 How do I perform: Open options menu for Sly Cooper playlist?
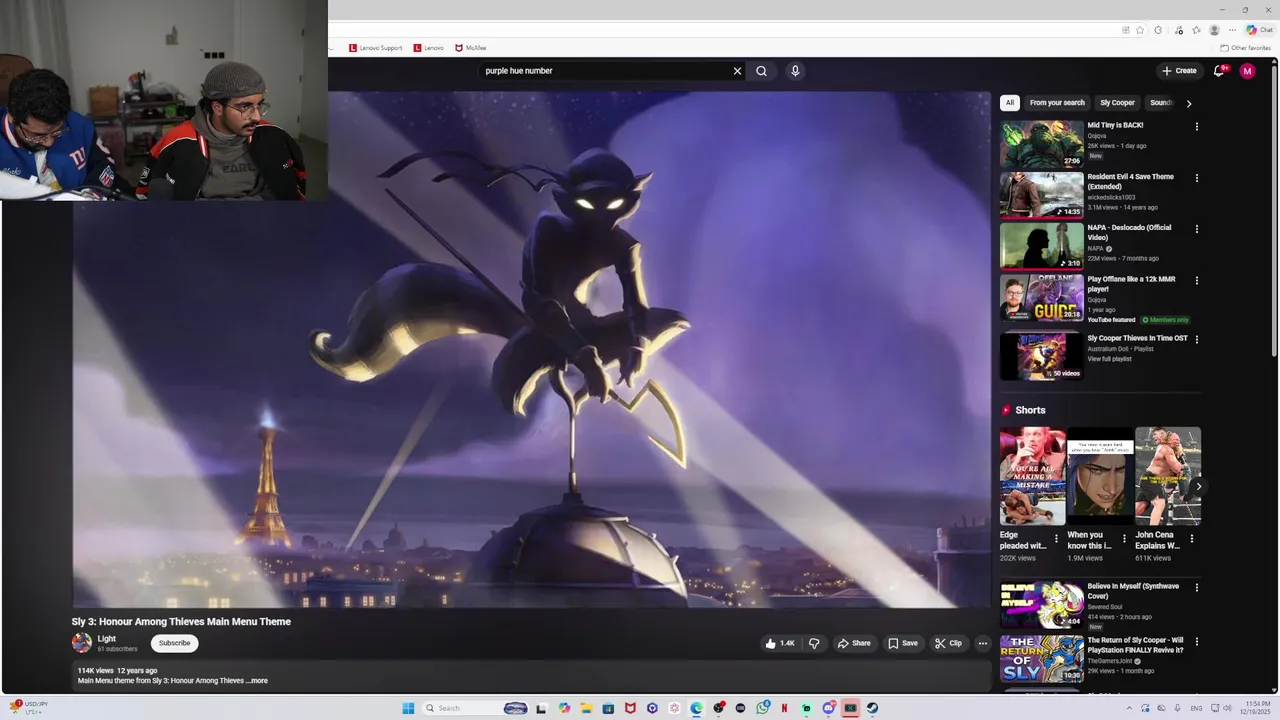[x=1196, y=339]
